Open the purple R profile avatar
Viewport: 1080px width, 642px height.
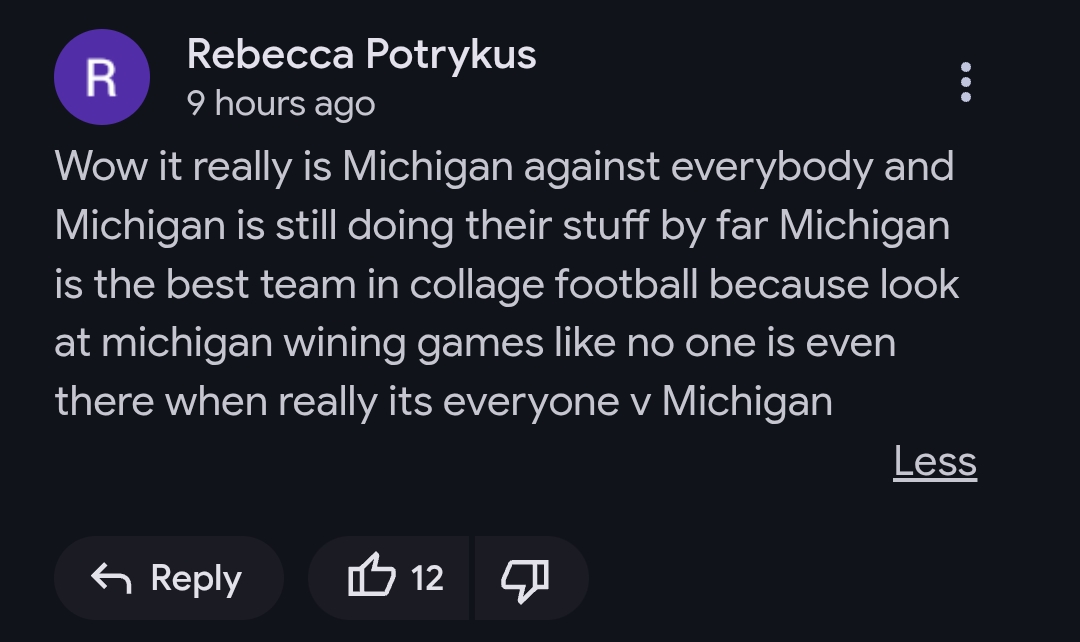(101, 77)
